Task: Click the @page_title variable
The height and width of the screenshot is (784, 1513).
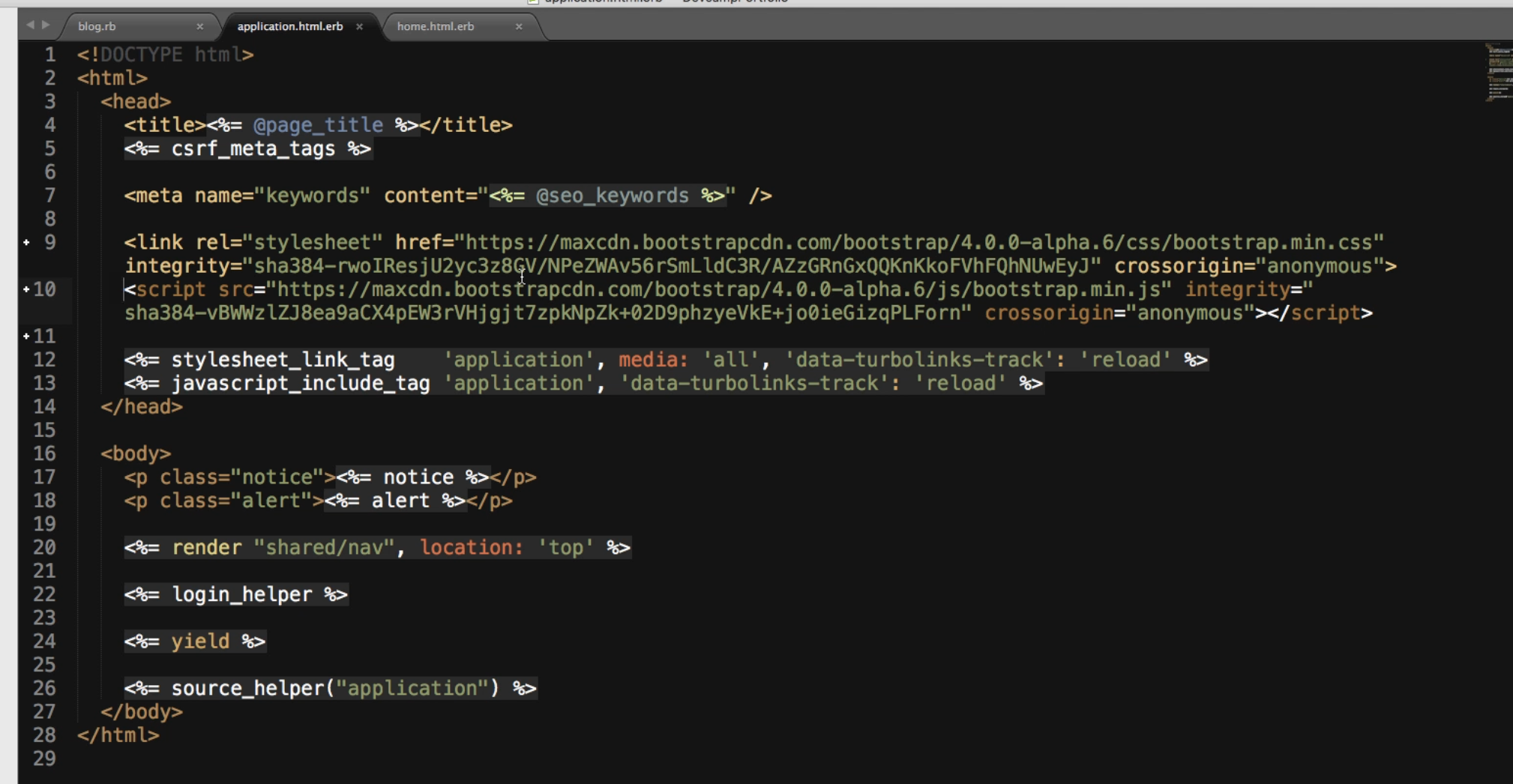Action: click(x=318, y=125)
